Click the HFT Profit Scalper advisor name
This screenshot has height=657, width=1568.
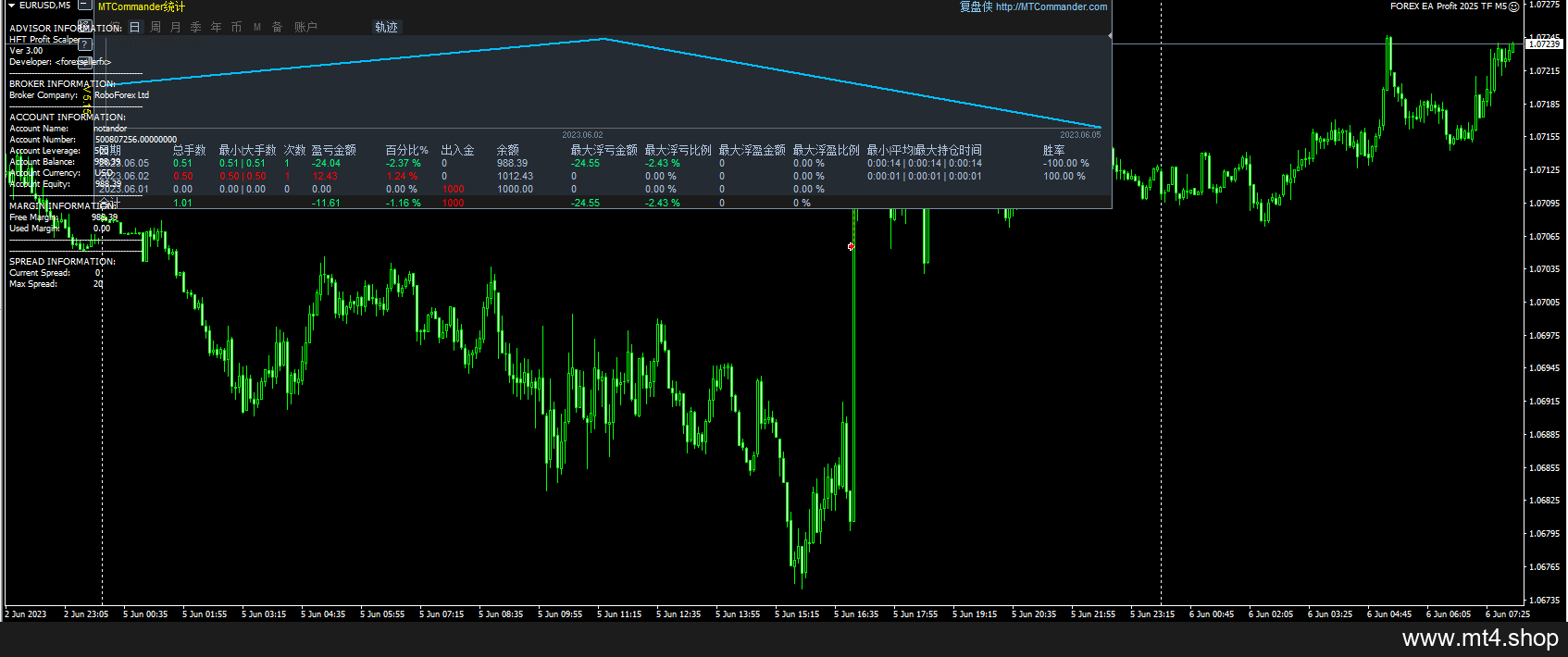(x=44, y=40)
